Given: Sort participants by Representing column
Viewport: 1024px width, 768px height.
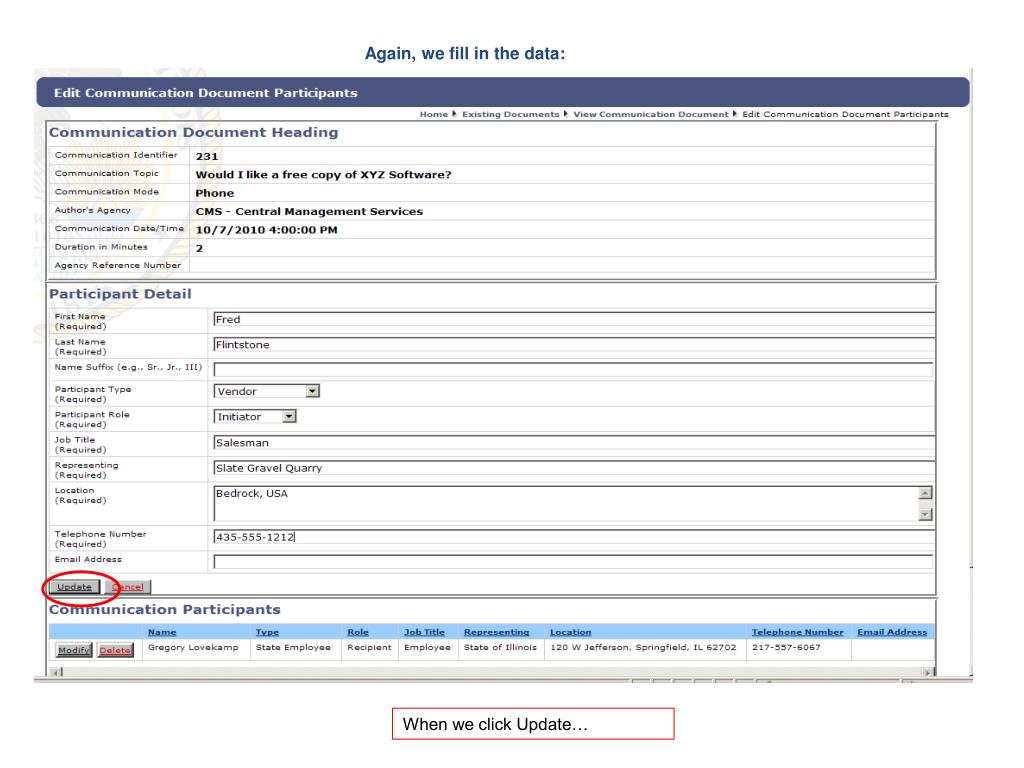Looking at the screenshot, I should (496, 632).
